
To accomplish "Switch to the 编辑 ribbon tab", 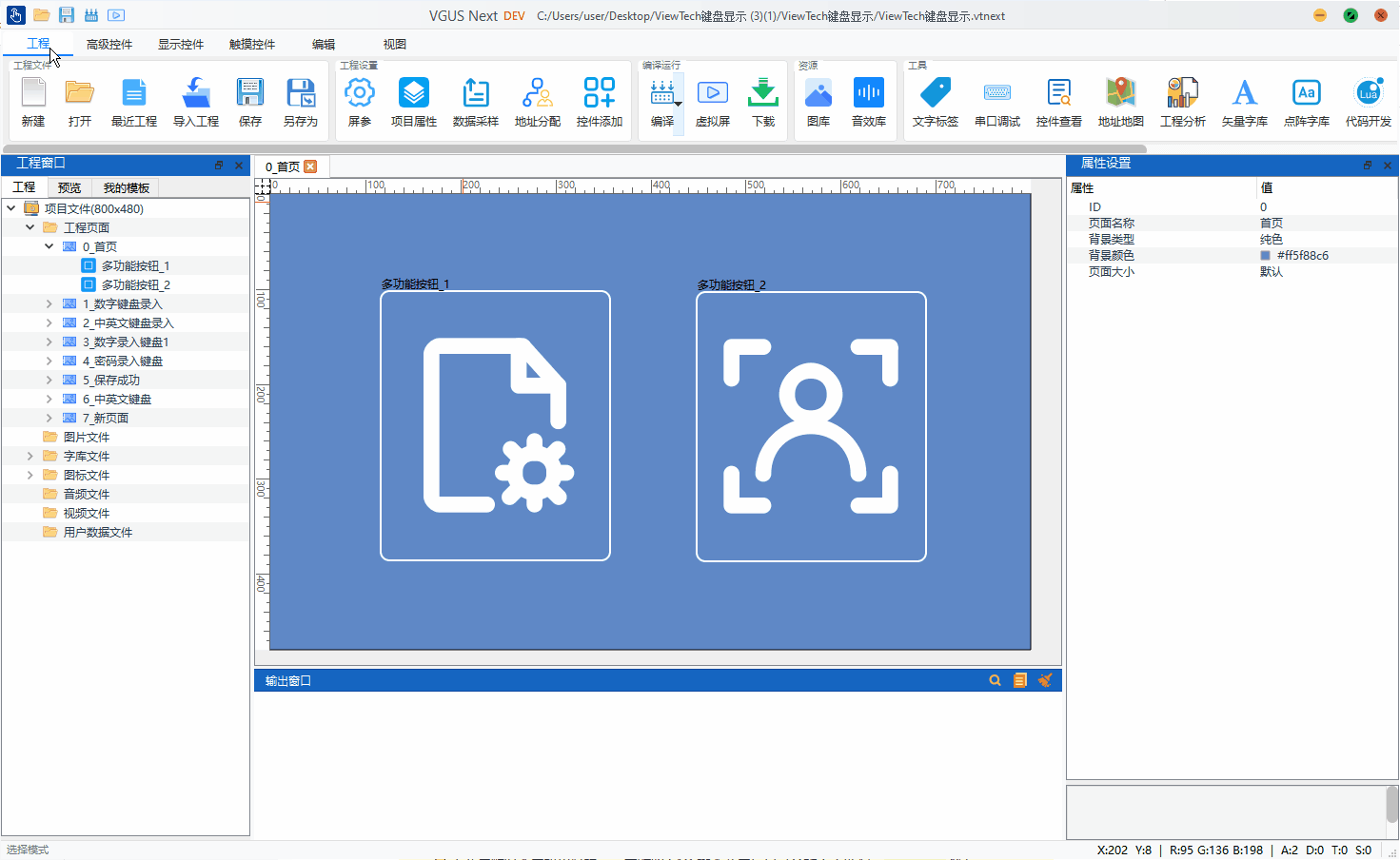I will tap(324, 45).
